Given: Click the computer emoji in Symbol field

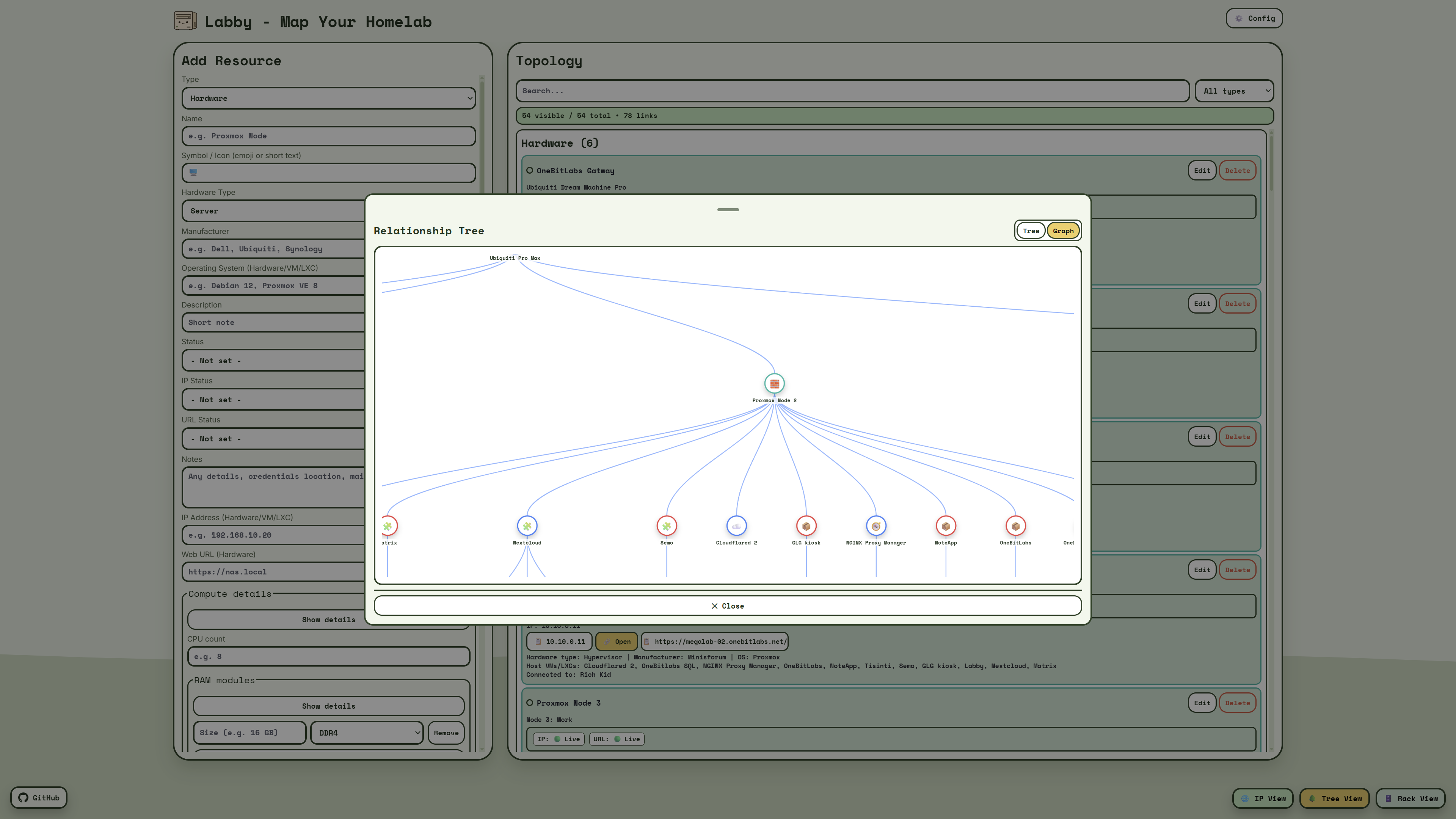Looking at the screenshot, I should pos(193,173).
